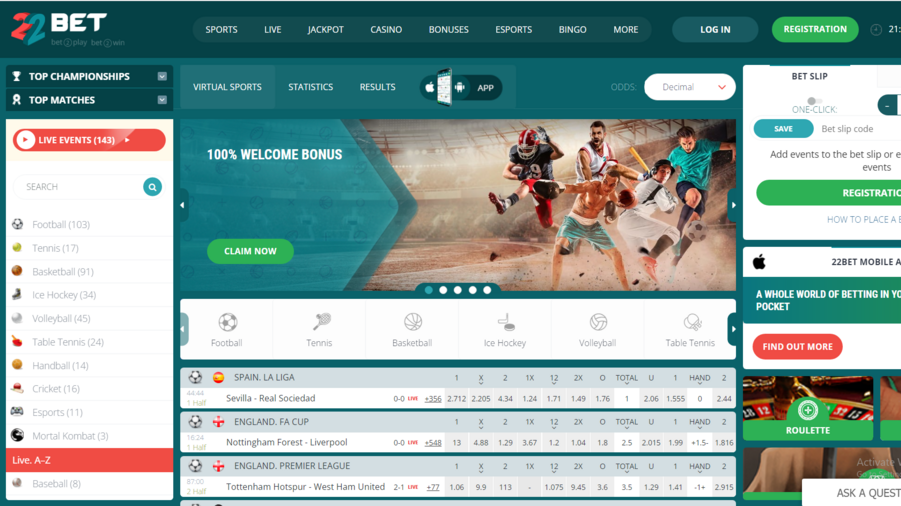The width and height of the screenshot is (901, 506).
Task: Open Live Events (143) list
Action: 89,141
